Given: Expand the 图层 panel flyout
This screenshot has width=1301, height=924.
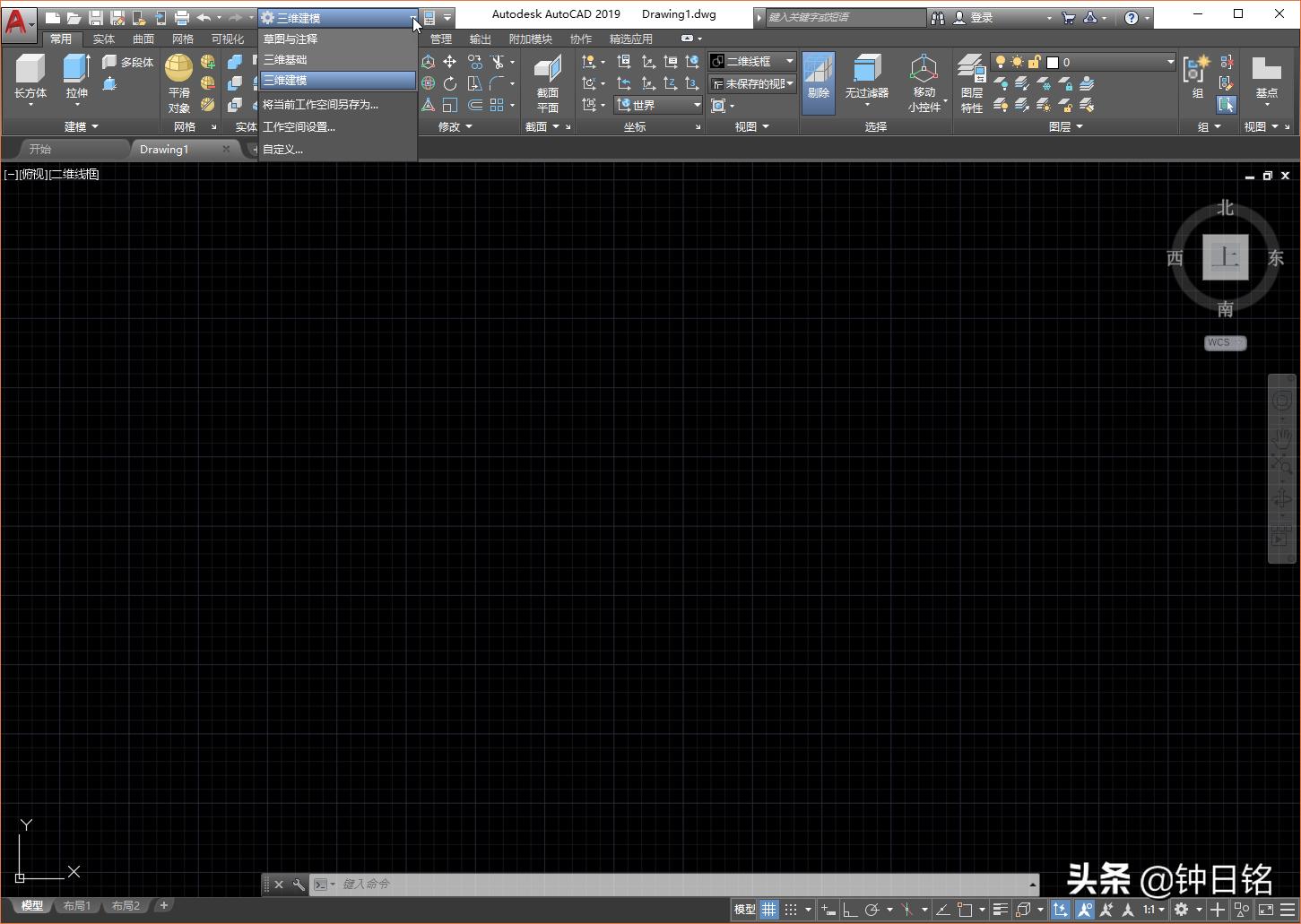Looking at the screenshot, I should (x=1066, y=126).
